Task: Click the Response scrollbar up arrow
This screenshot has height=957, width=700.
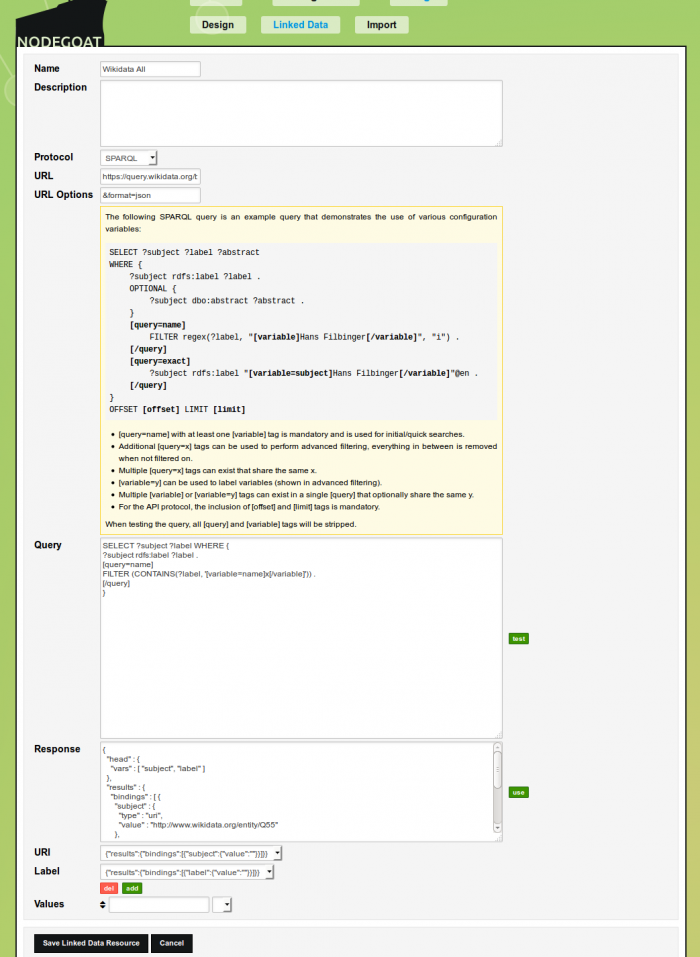Action: pos(497,747)
